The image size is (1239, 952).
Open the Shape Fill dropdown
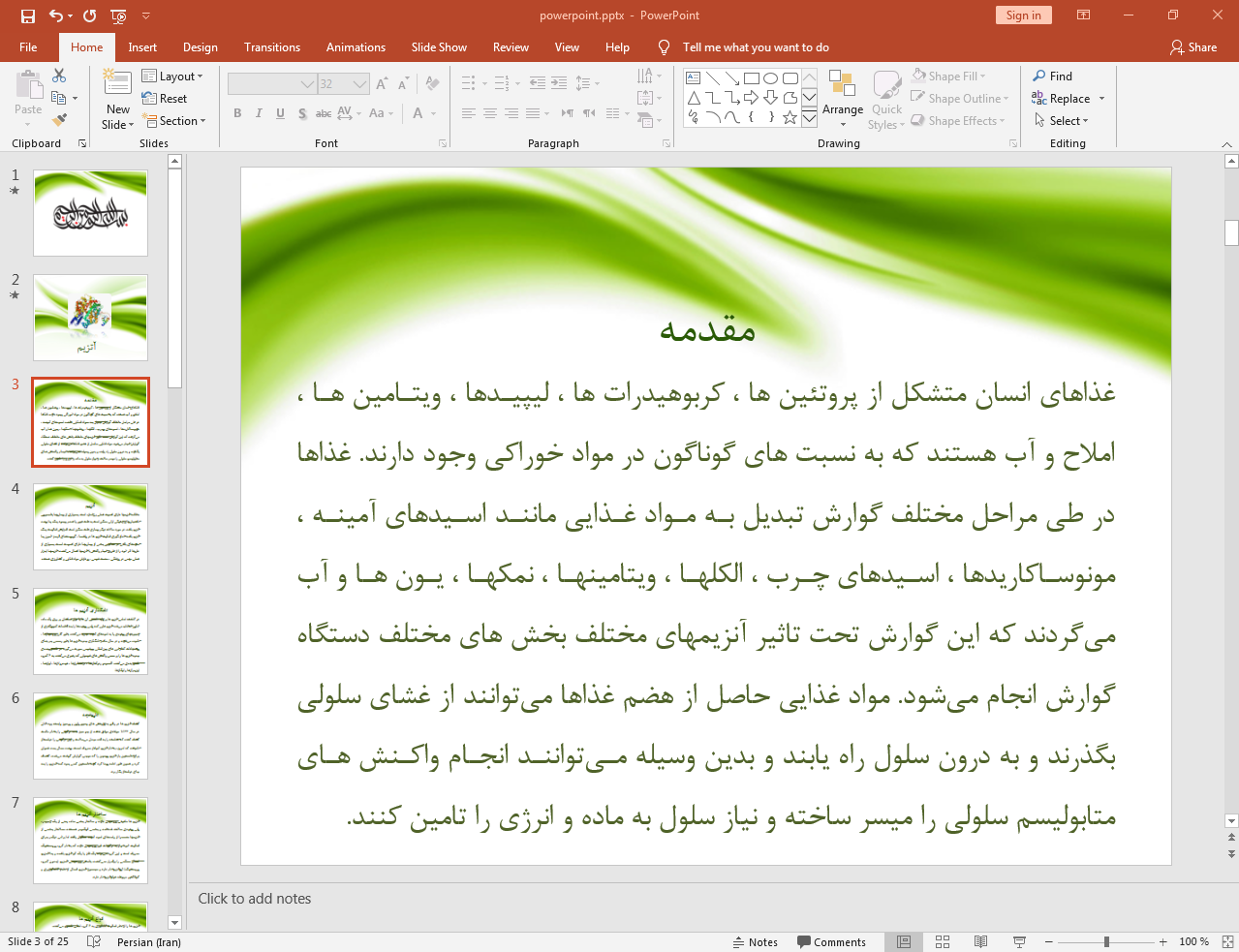(x=949, y=76)
